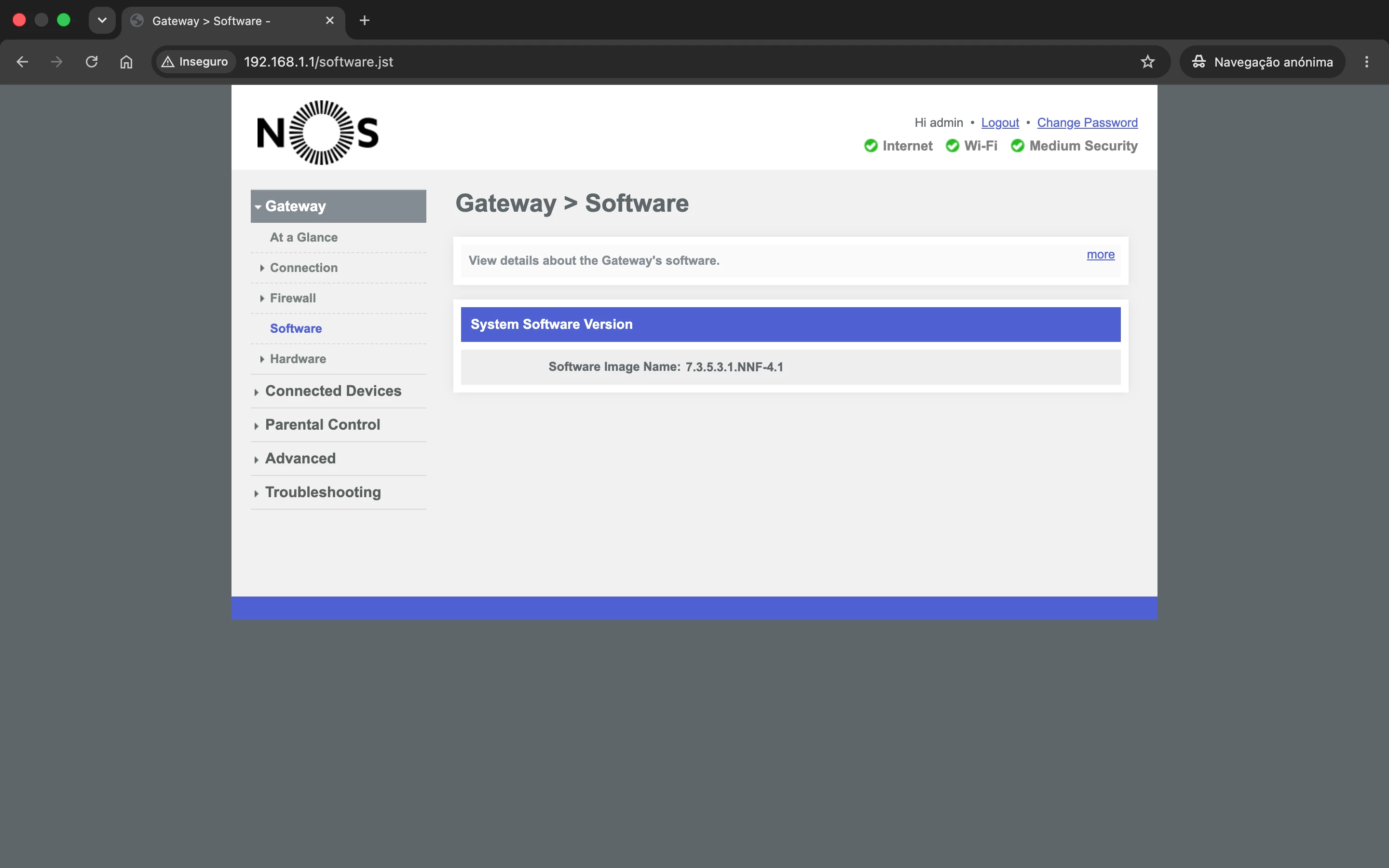Click the Navegação anónima incognito indicator
This screenshot has width=1389, height=868.
tap(1262, 61)
